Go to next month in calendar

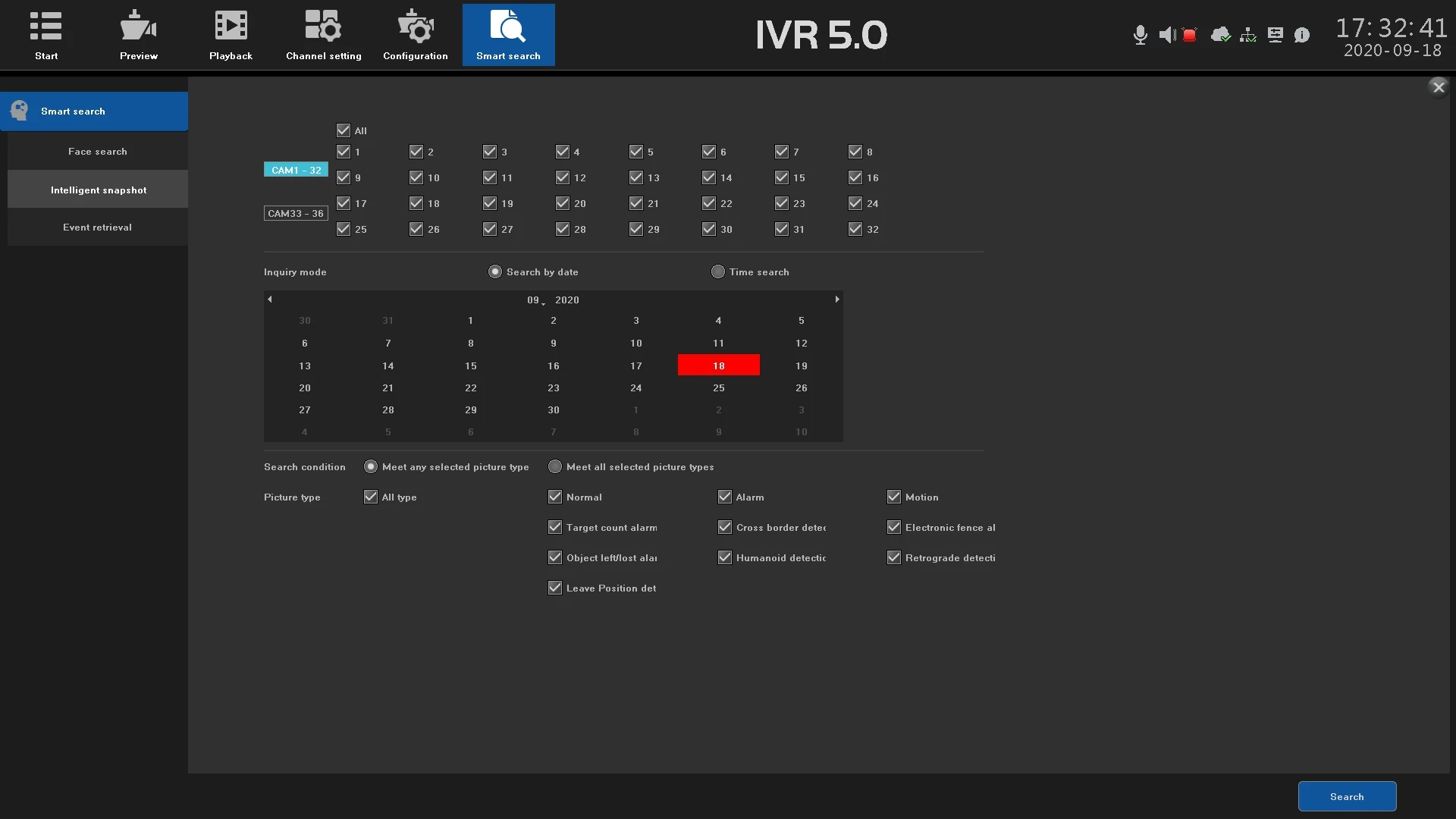click(x=837, y=300)
